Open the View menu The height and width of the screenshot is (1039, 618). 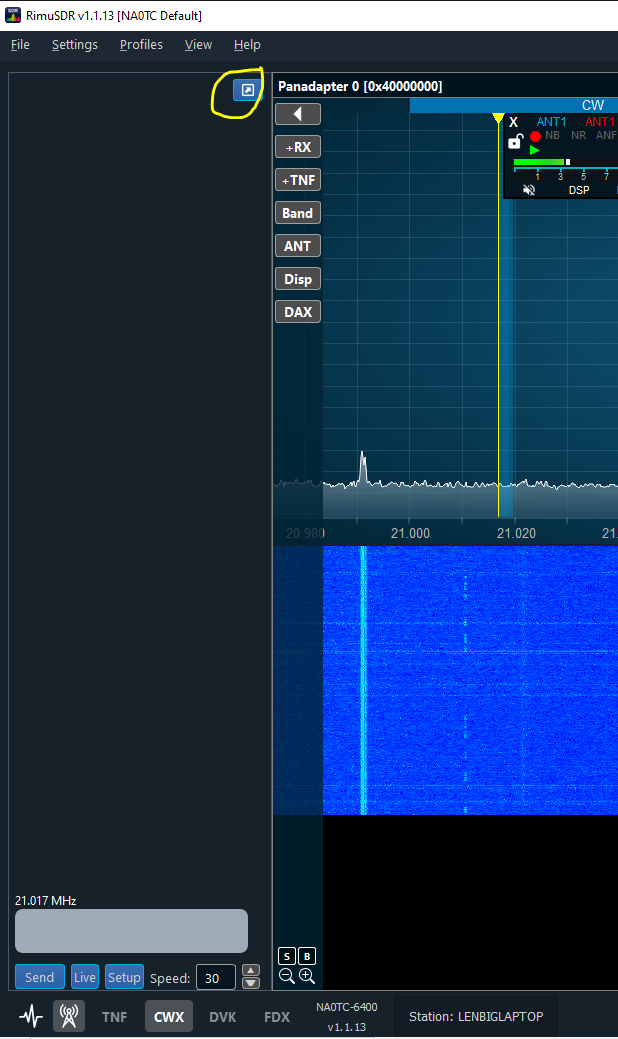click(x=198, y=44)
